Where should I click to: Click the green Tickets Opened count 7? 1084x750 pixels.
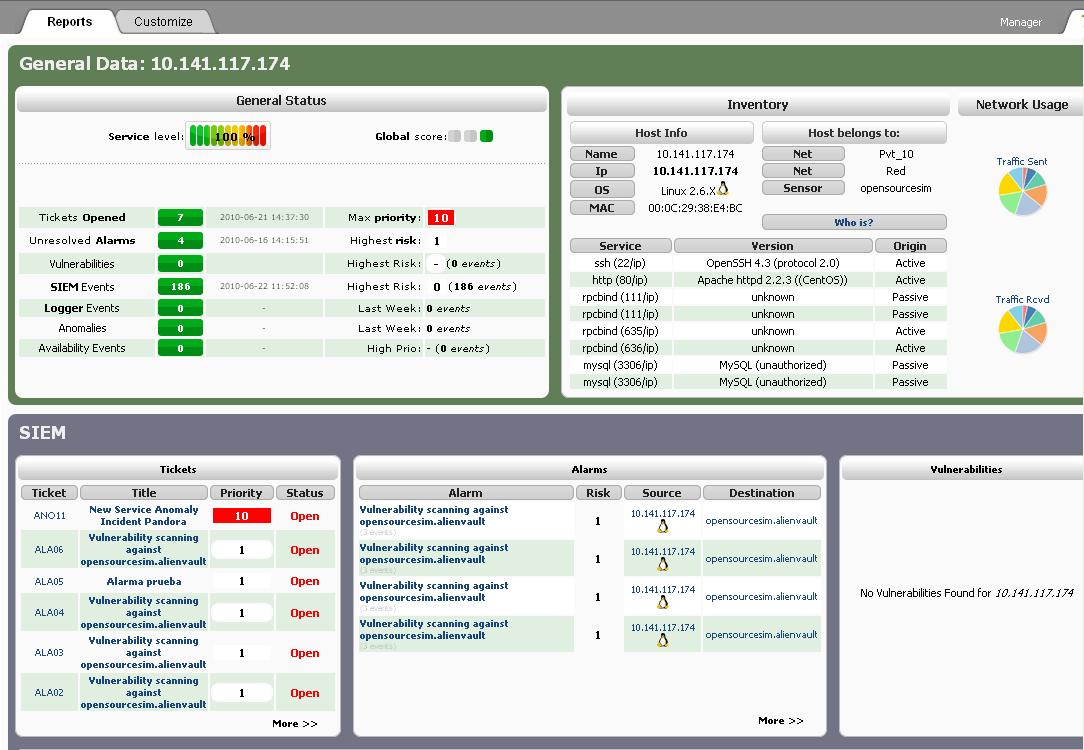180,217
